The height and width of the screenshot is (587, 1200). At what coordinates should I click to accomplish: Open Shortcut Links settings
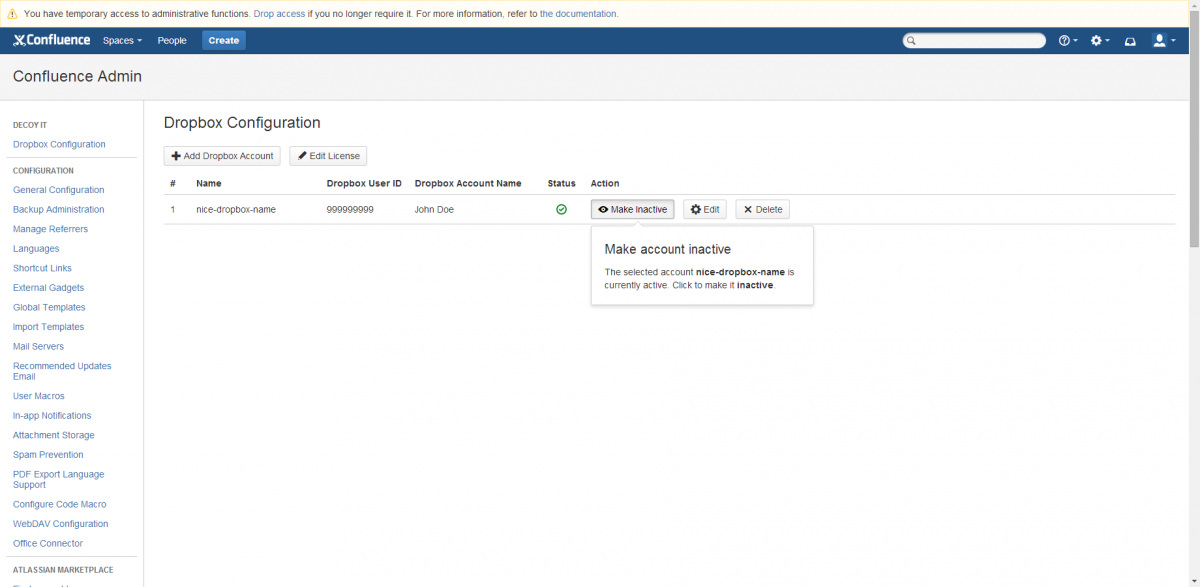[42, 268]
